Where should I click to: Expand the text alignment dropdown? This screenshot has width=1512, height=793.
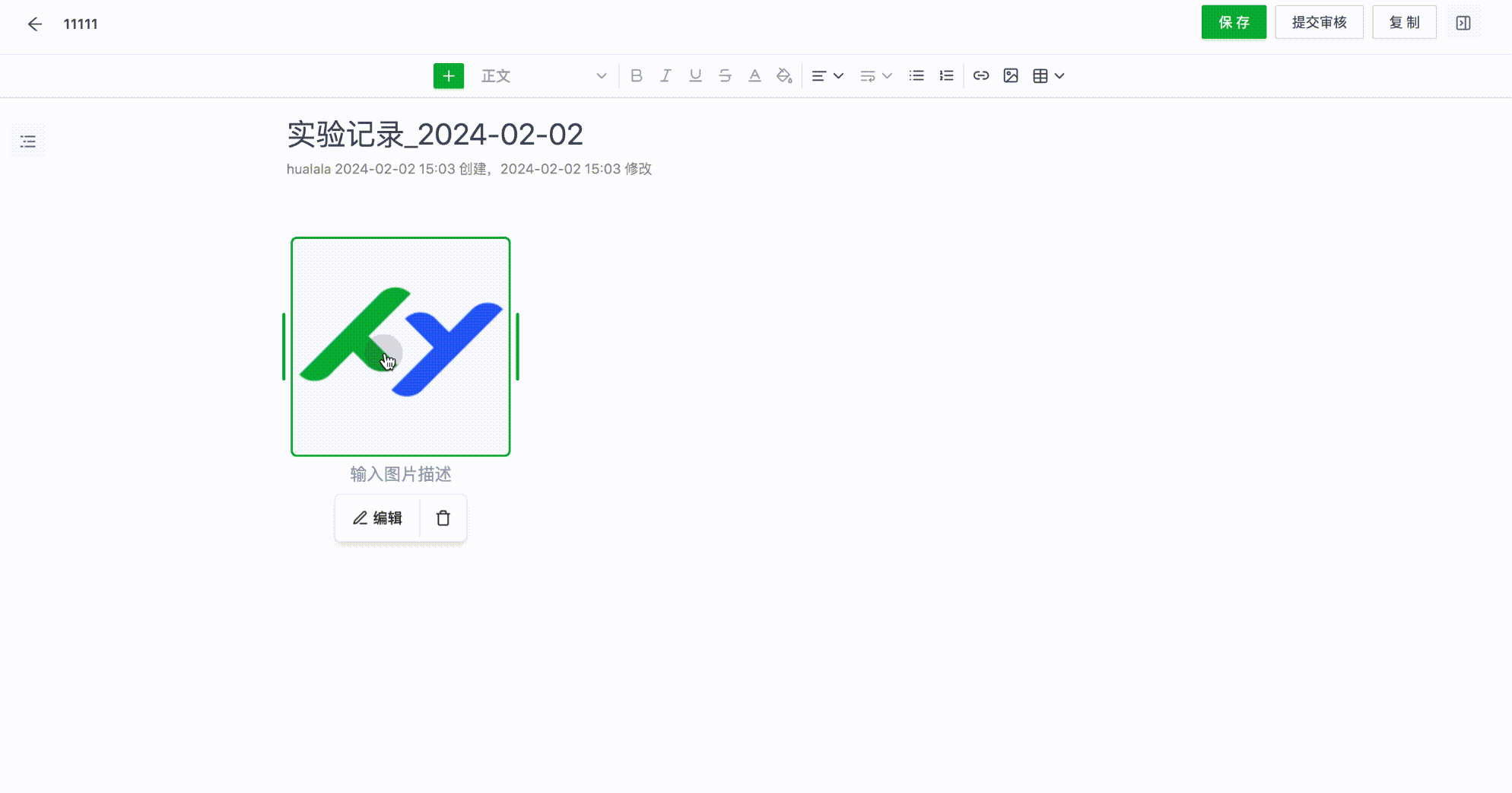click(827, 76)
